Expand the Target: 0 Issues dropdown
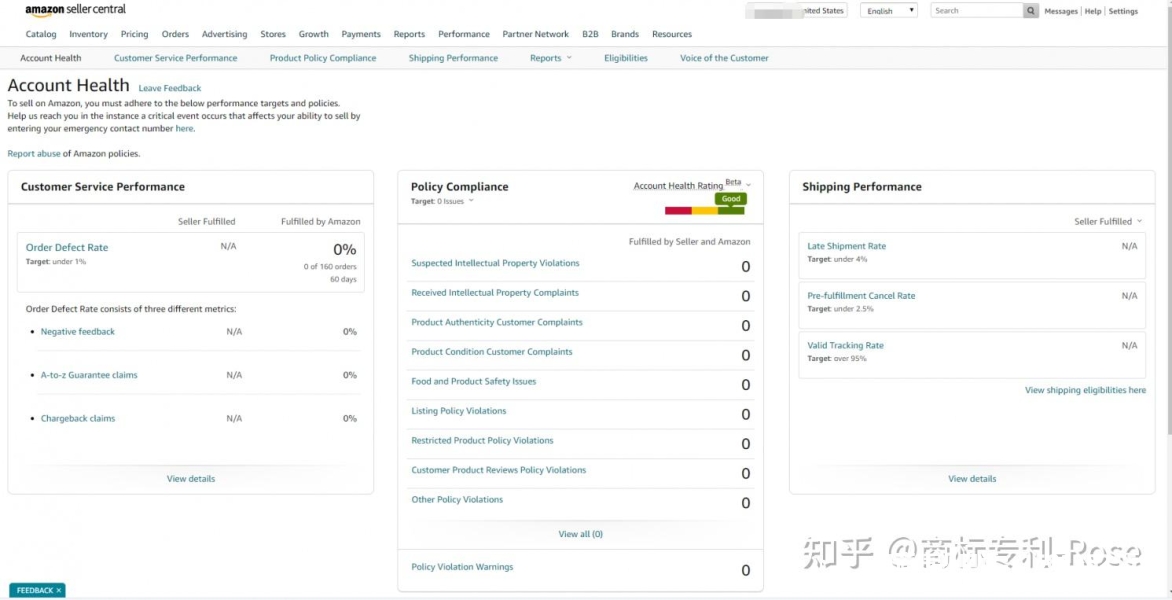 (x=442, y=201)
